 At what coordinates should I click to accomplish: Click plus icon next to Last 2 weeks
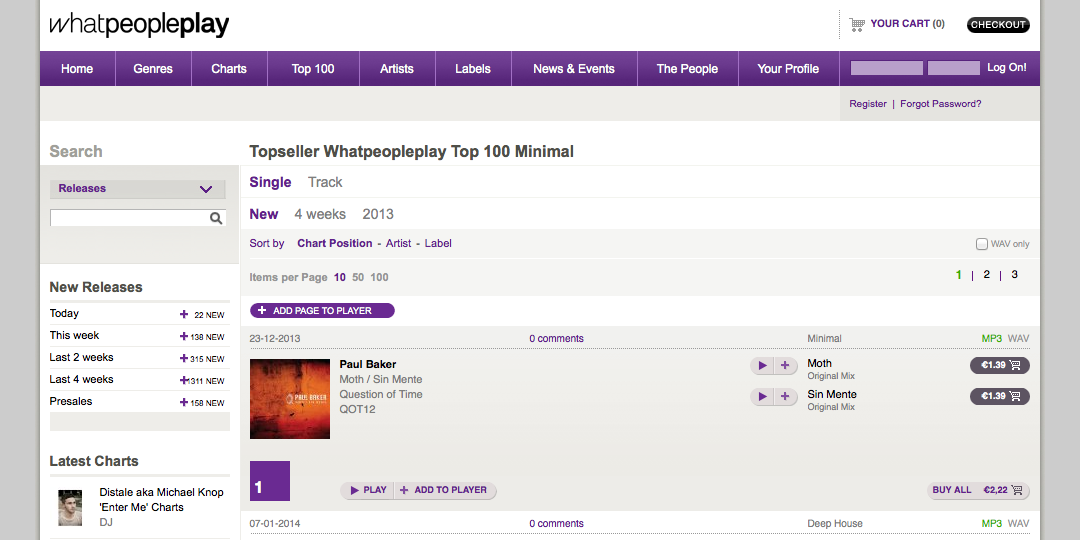click(x=184, y=358)
